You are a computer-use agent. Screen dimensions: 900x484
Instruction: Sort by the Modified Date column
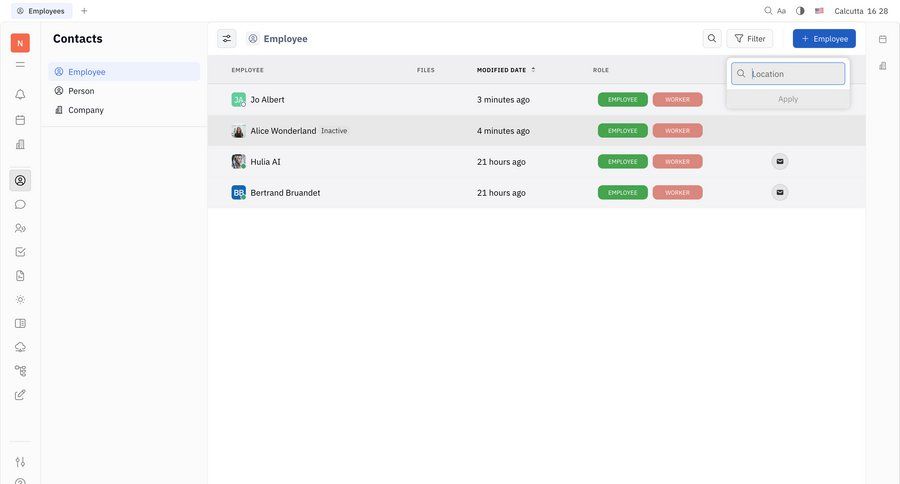(x=506, y=70)
